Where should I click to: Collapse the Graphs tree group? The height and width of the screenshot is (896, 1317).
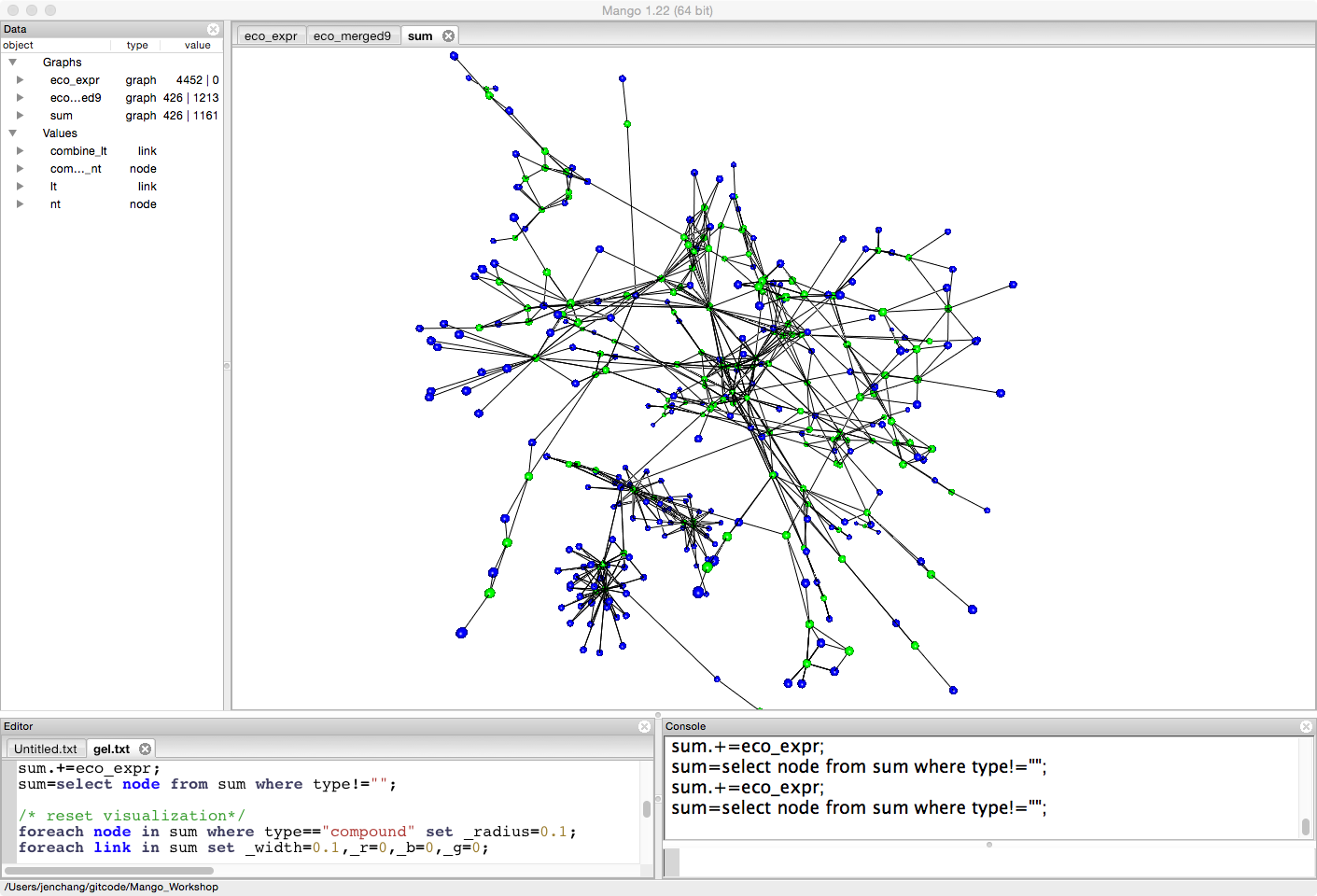tap(13, 63)
